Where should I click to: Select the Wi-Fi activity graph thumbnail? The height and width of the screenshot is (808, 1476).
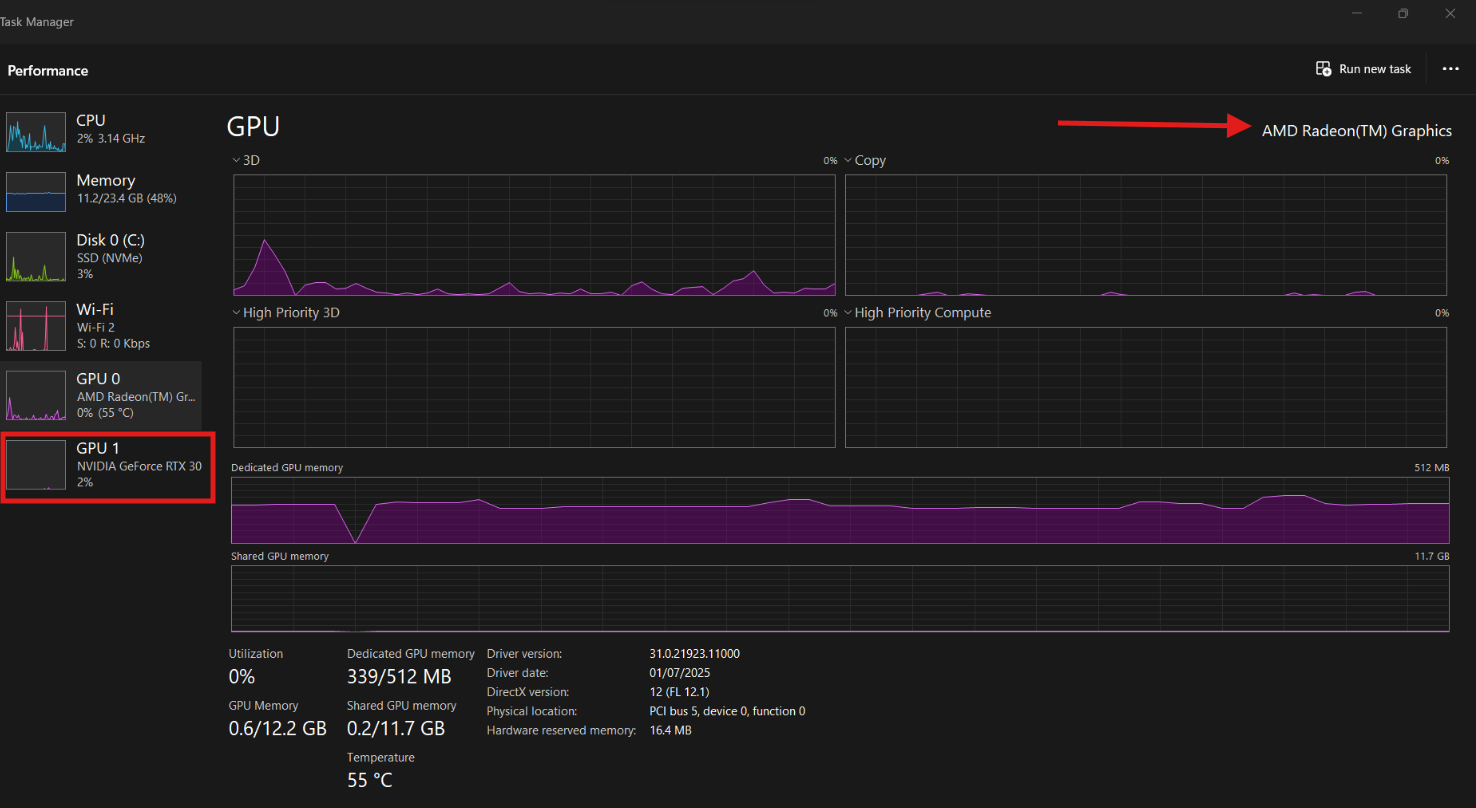[x=36, y=326]
